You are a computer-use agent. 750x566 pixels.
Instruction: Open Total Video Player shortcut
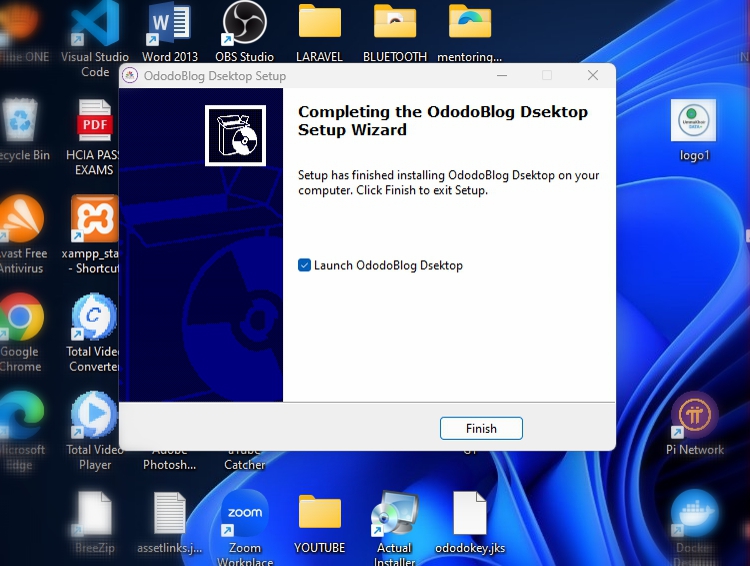tap(94, 417)
